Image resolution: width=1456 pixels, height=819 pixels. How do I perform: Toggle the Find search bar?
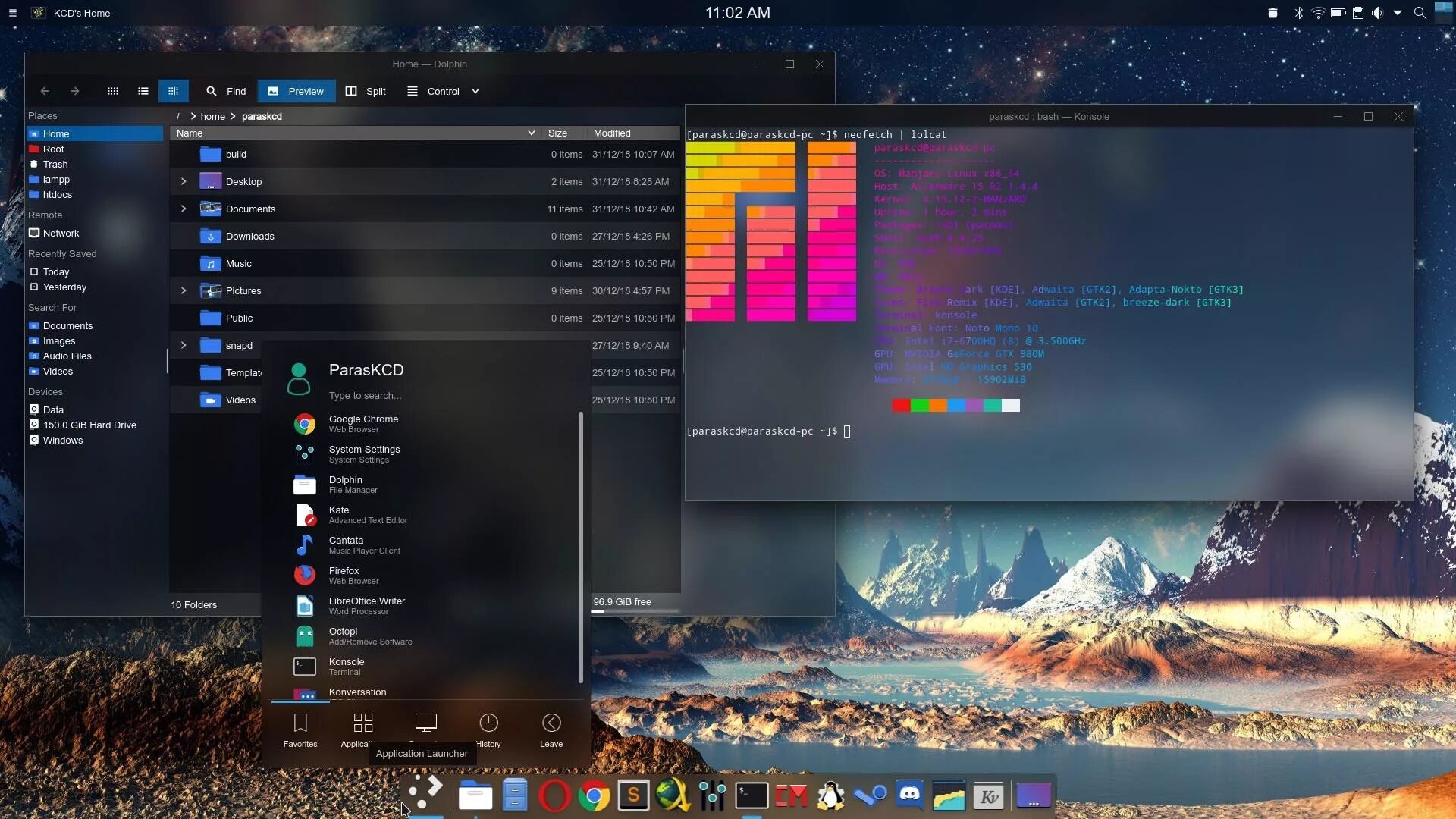tap(226, 91)
